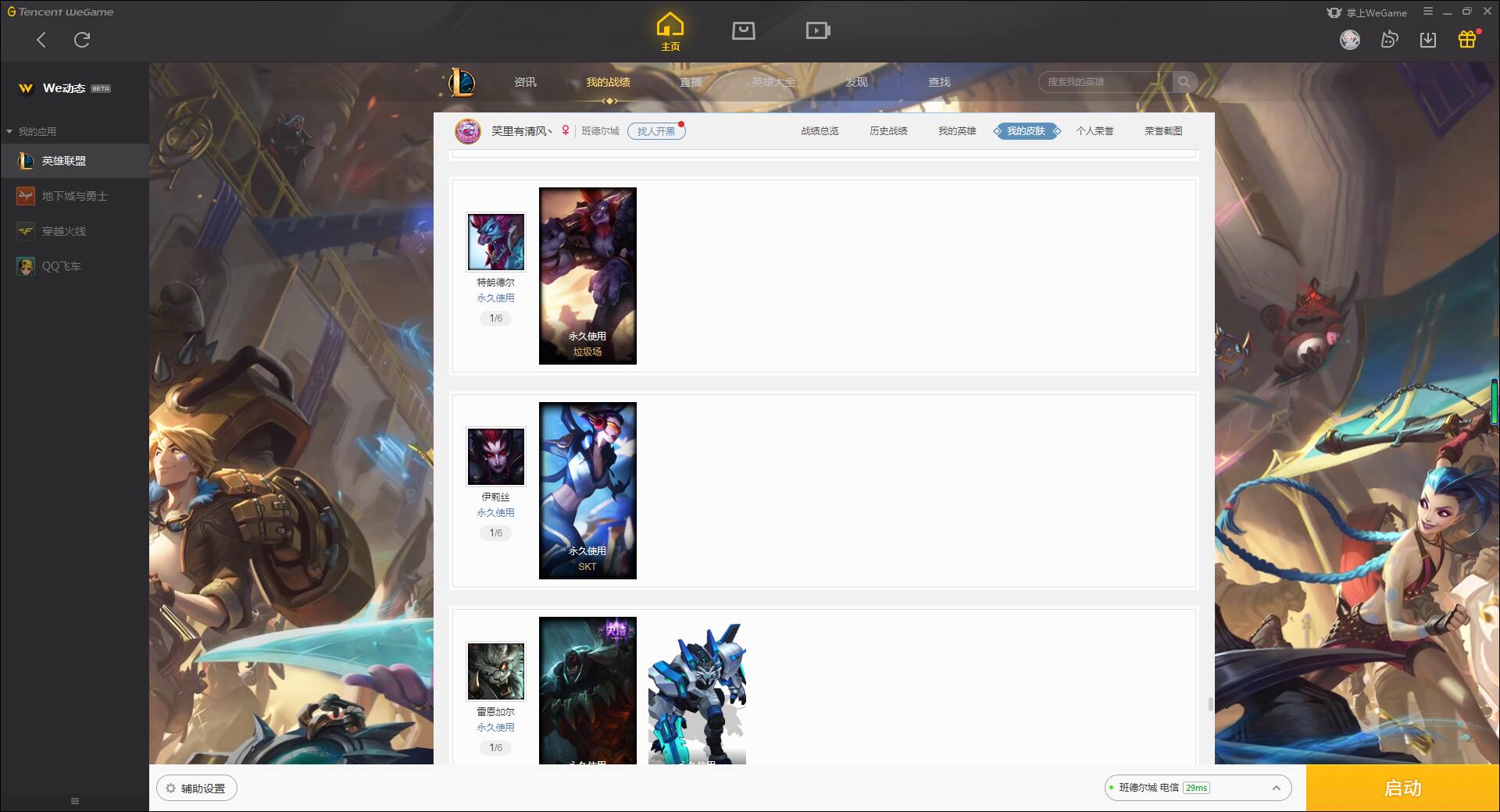Open the 我的战绩 tab

(x=608, y=82)
